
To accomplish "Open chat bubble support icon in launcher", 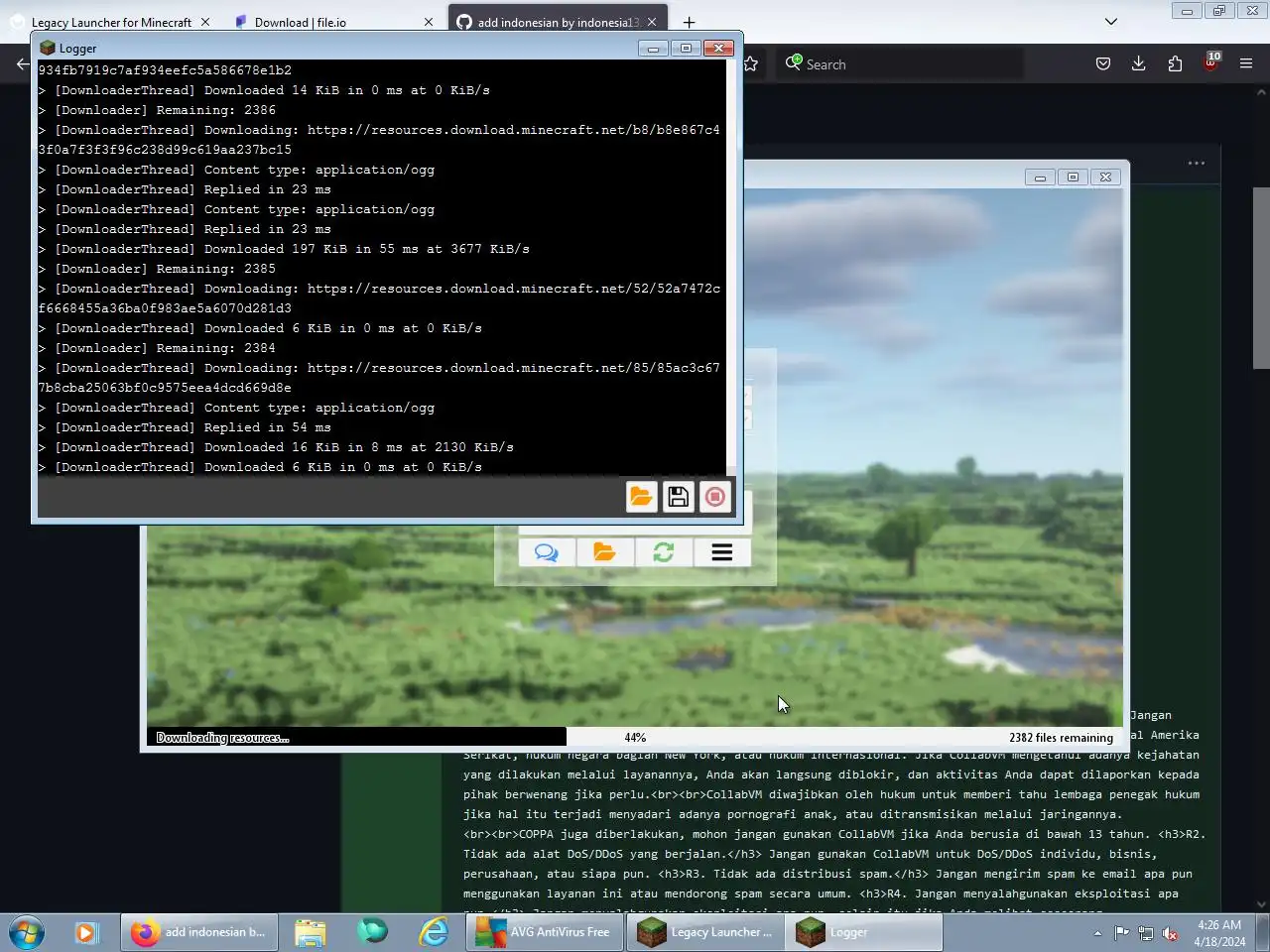I will coord(546,552).
